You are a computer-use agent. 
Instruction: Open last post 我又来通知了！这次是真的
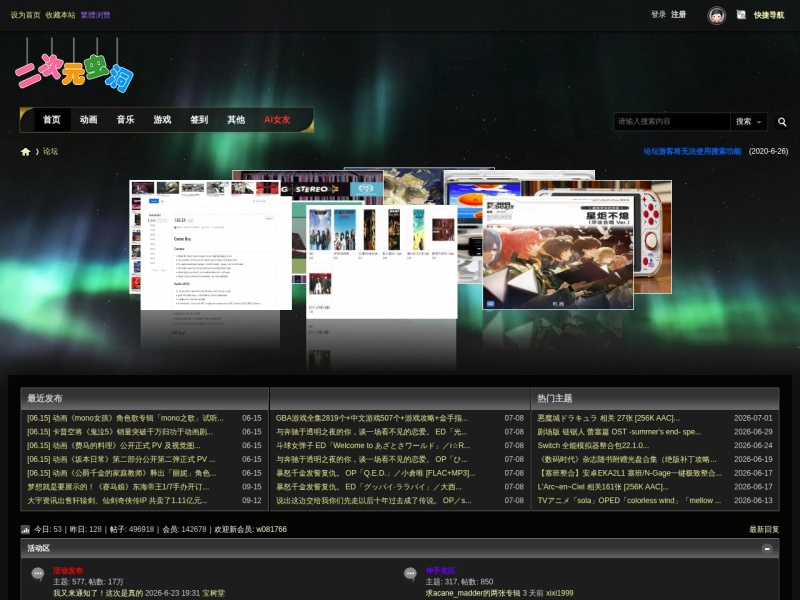(98, 593)
